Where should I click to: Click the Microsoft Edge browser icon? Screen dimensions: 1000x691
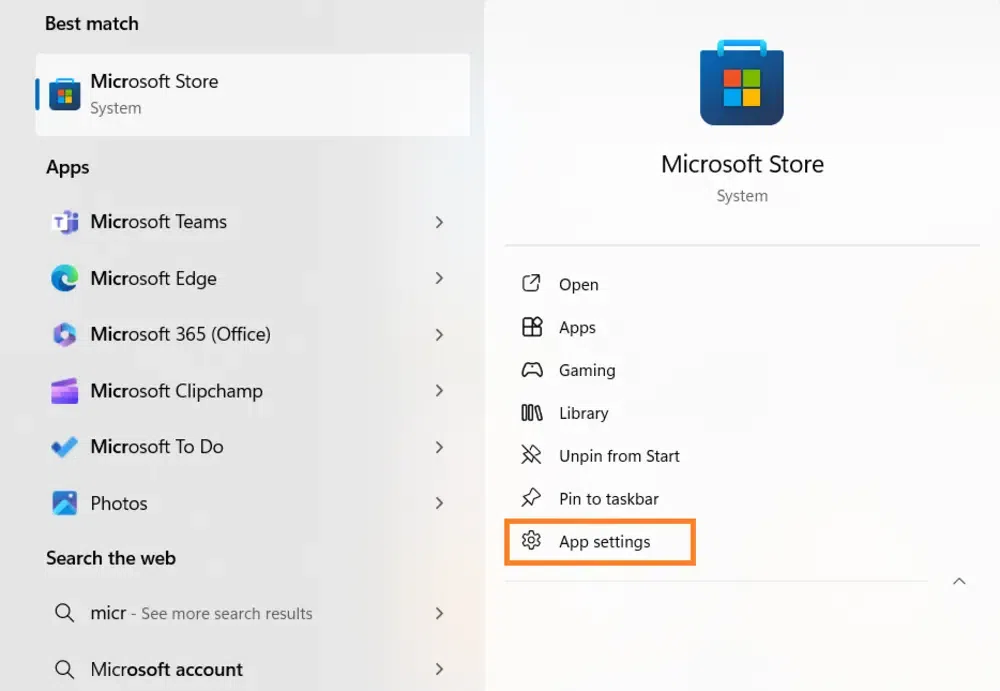[64, 278]
